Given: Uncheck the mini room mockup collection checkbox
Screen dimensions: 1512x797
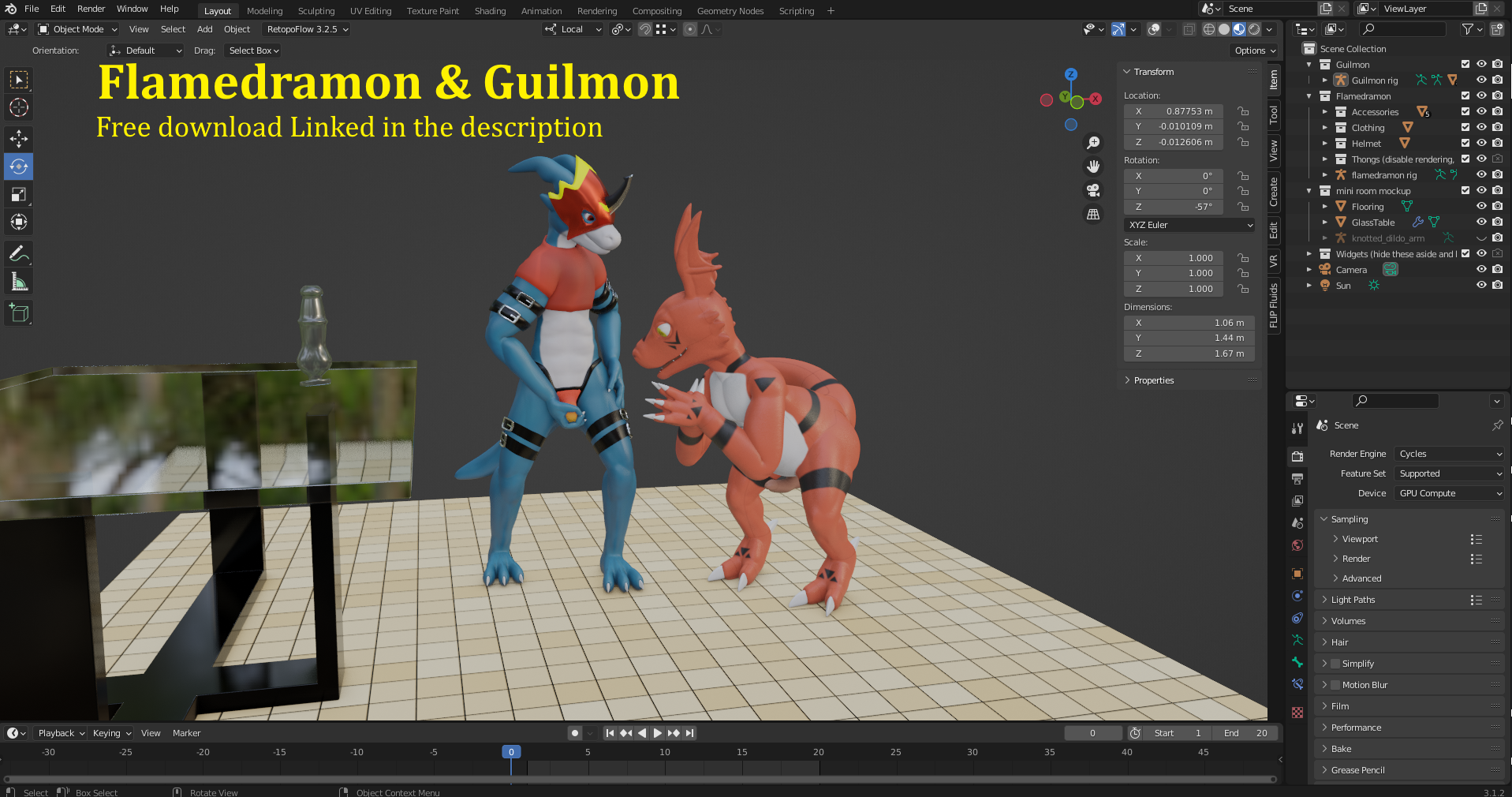Looking at the screenshot, I should coord(1465,190).
